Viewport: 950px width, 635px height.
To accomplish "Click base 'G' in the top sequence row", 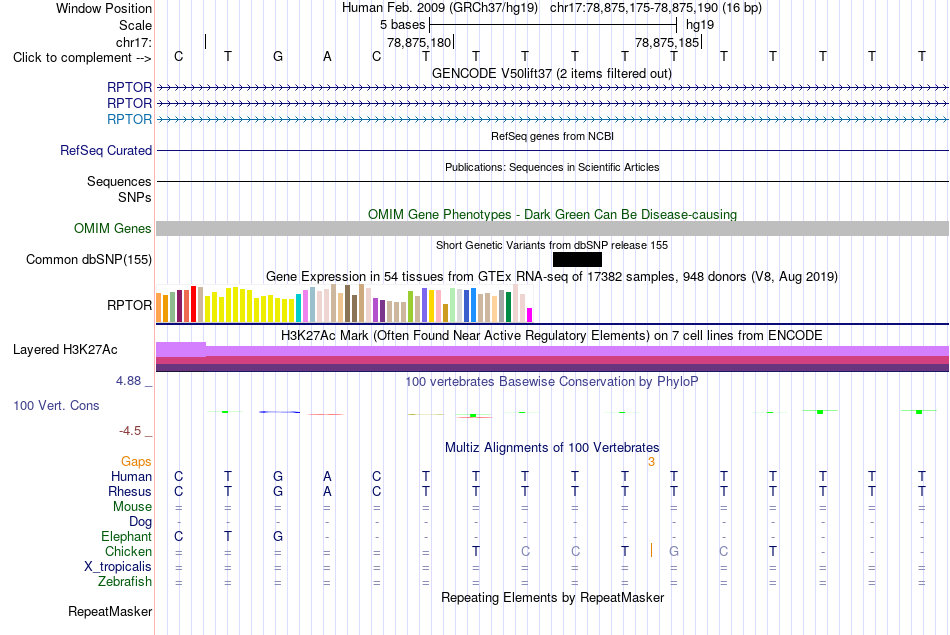I will [x=277, y=57].
